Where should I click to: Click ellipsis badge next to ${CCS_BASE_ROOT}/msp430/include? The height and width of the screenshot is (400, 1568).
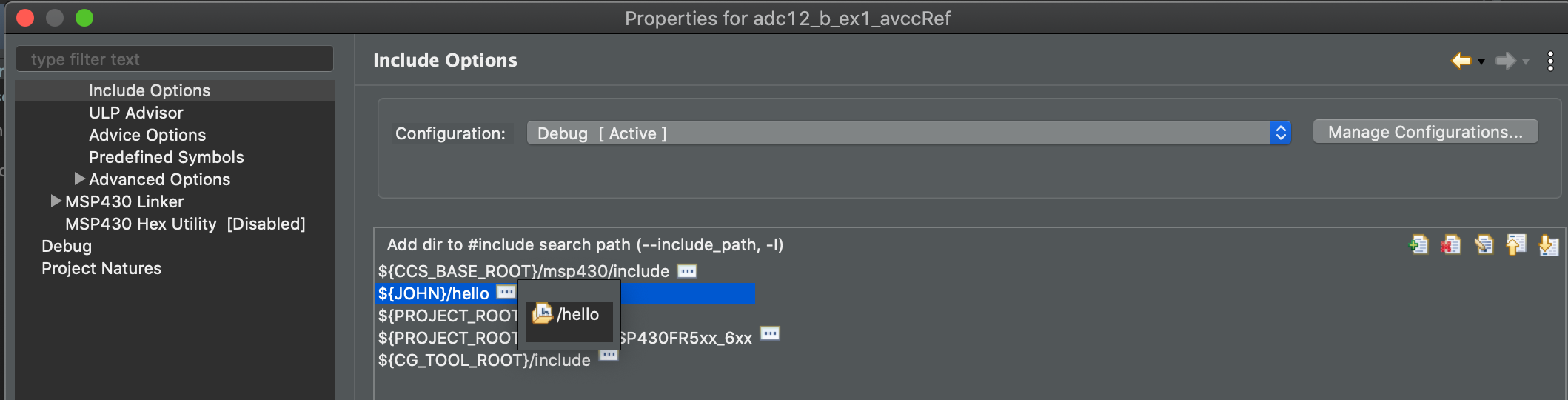click(x=687, y=271)
